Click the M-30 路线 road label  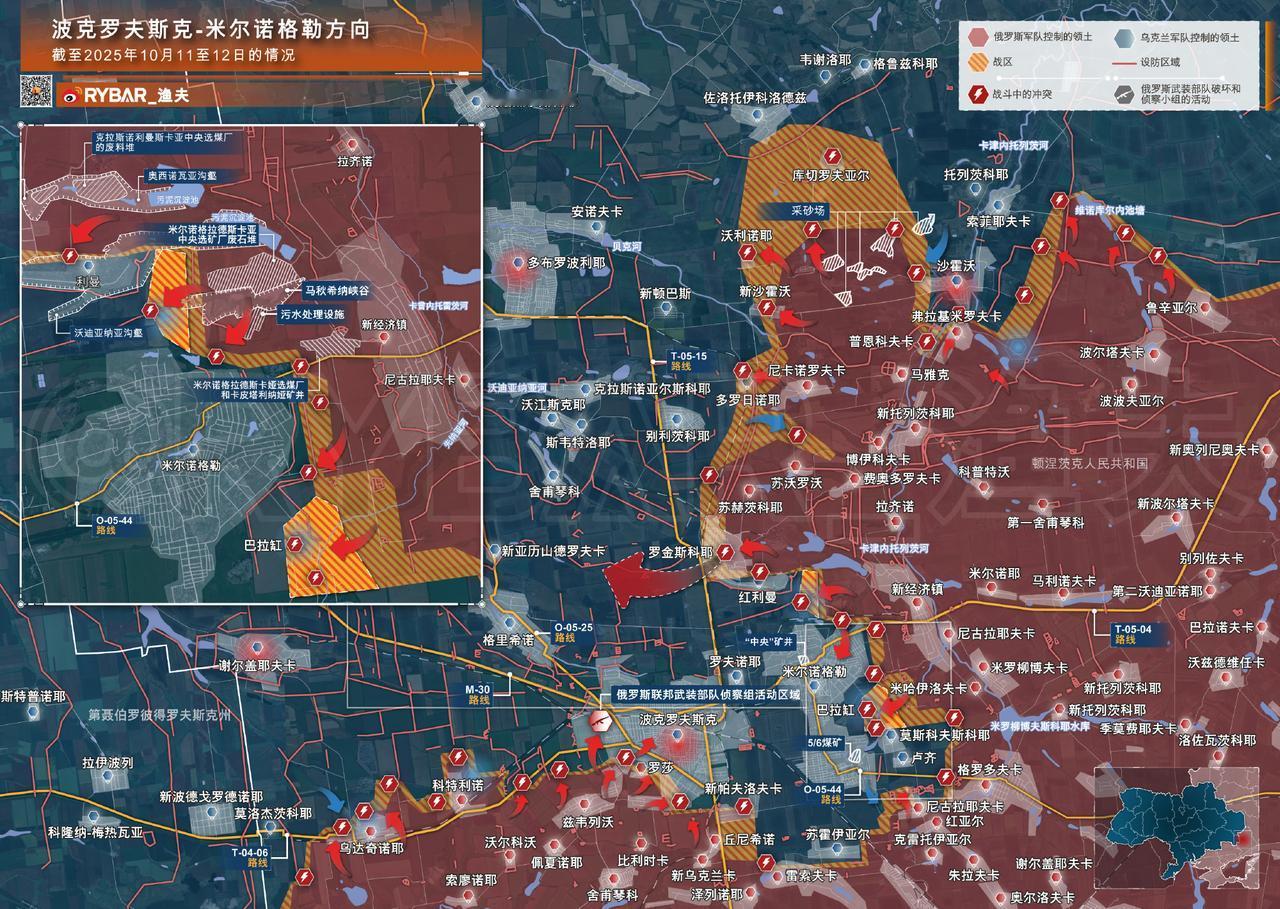pyautogui.click(x=477, y=695)
